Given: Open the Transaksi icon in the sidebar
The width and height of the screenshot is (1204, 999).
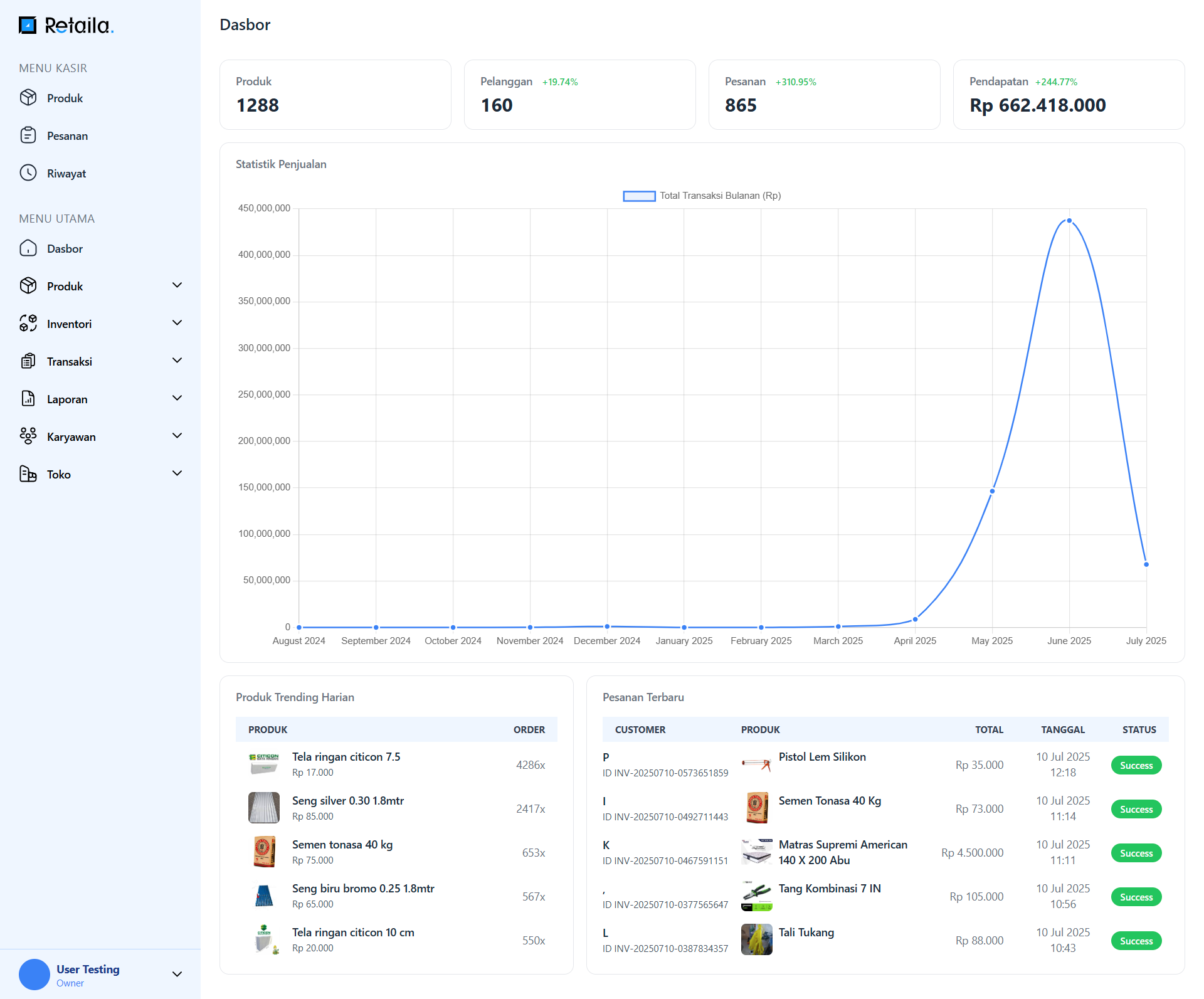Looking at the screenshot, I should pos(29,361).
